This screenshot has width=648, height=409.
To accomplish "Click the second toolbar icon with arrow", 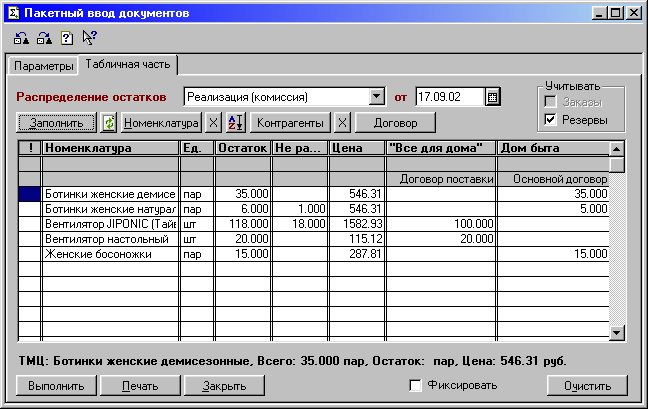I will tap(43, 38).
